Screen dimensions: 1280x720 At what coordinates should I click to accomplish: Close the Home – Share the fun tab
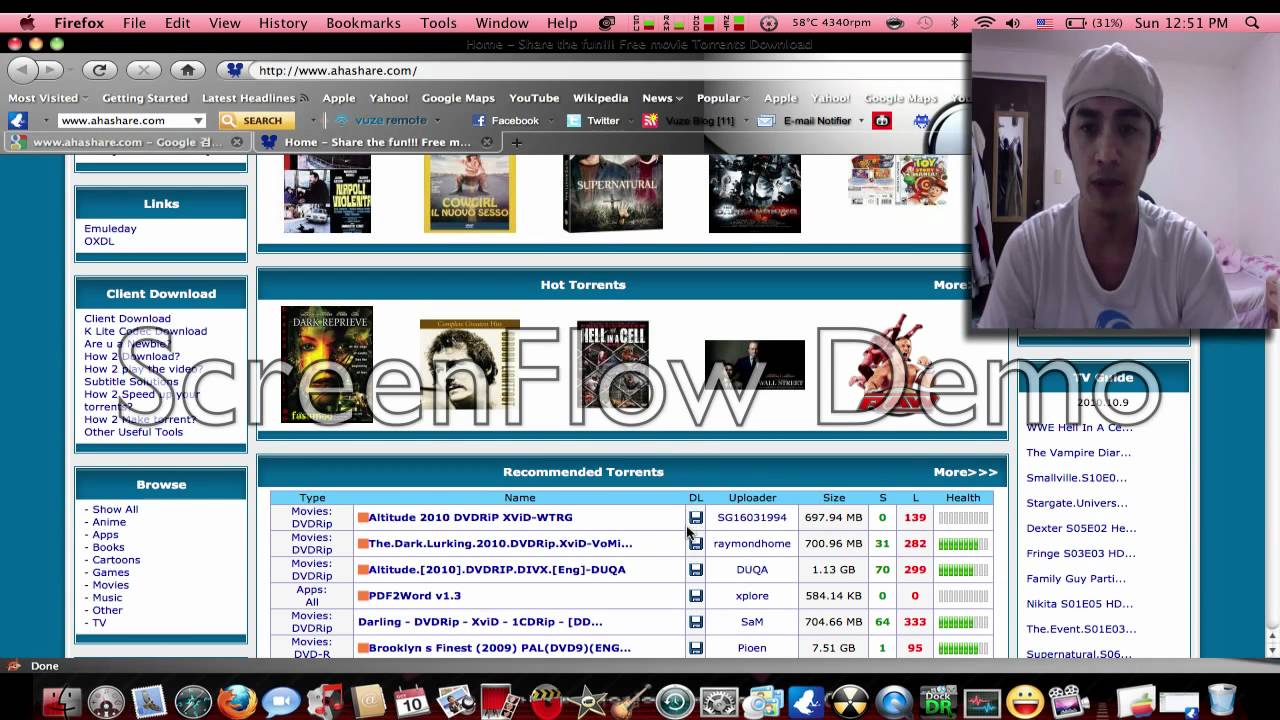click(487, 142)
